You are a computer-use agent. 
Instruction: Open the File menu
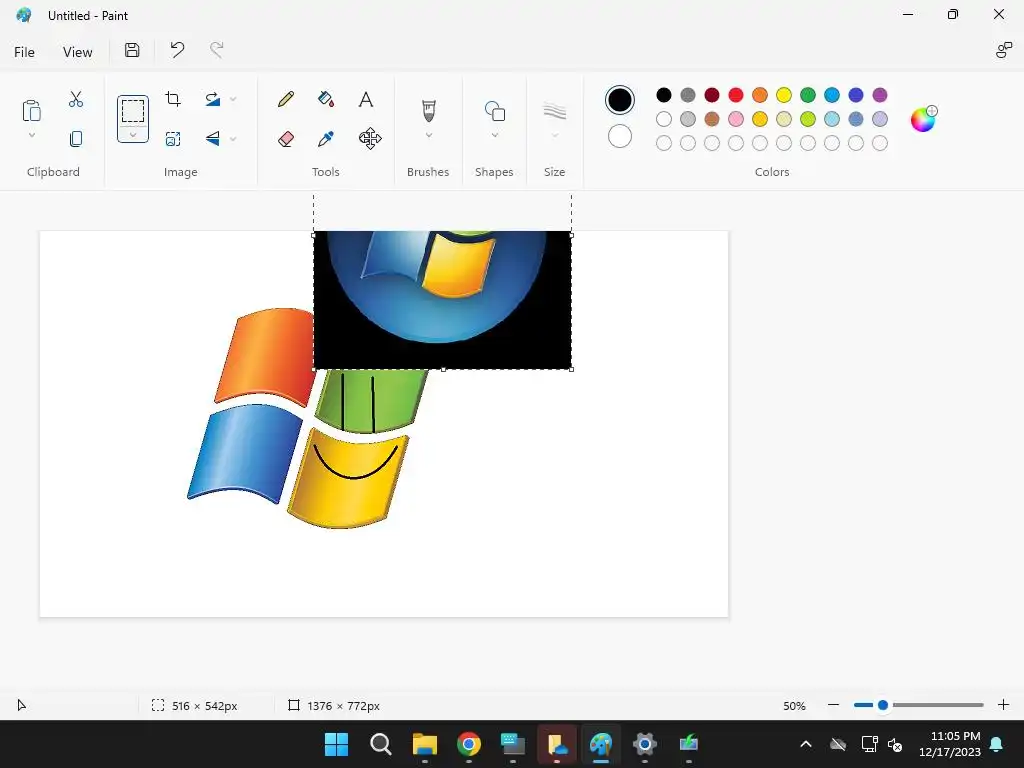point(24,52)
